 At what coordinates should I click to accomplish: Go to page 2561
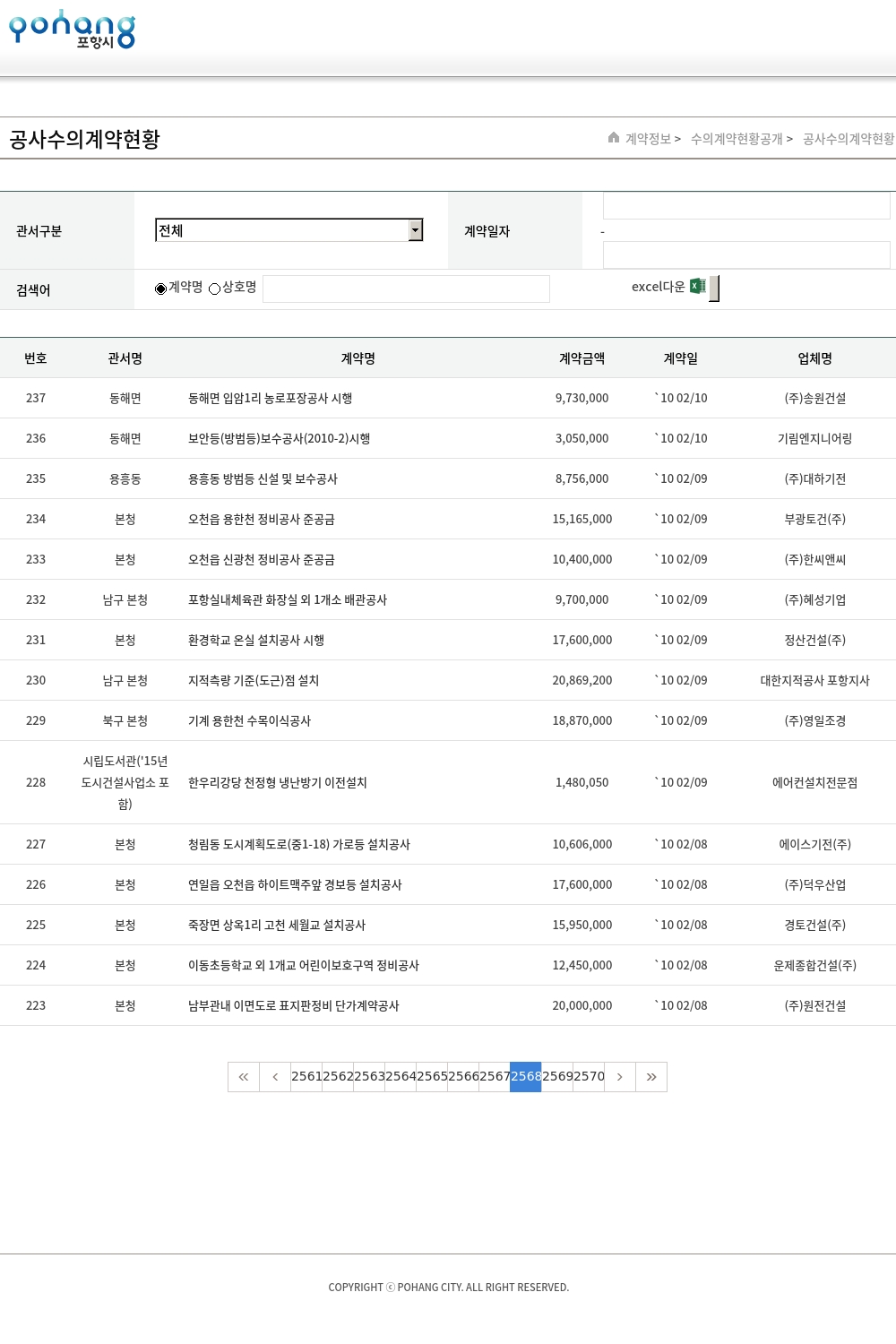[306, 1077]
